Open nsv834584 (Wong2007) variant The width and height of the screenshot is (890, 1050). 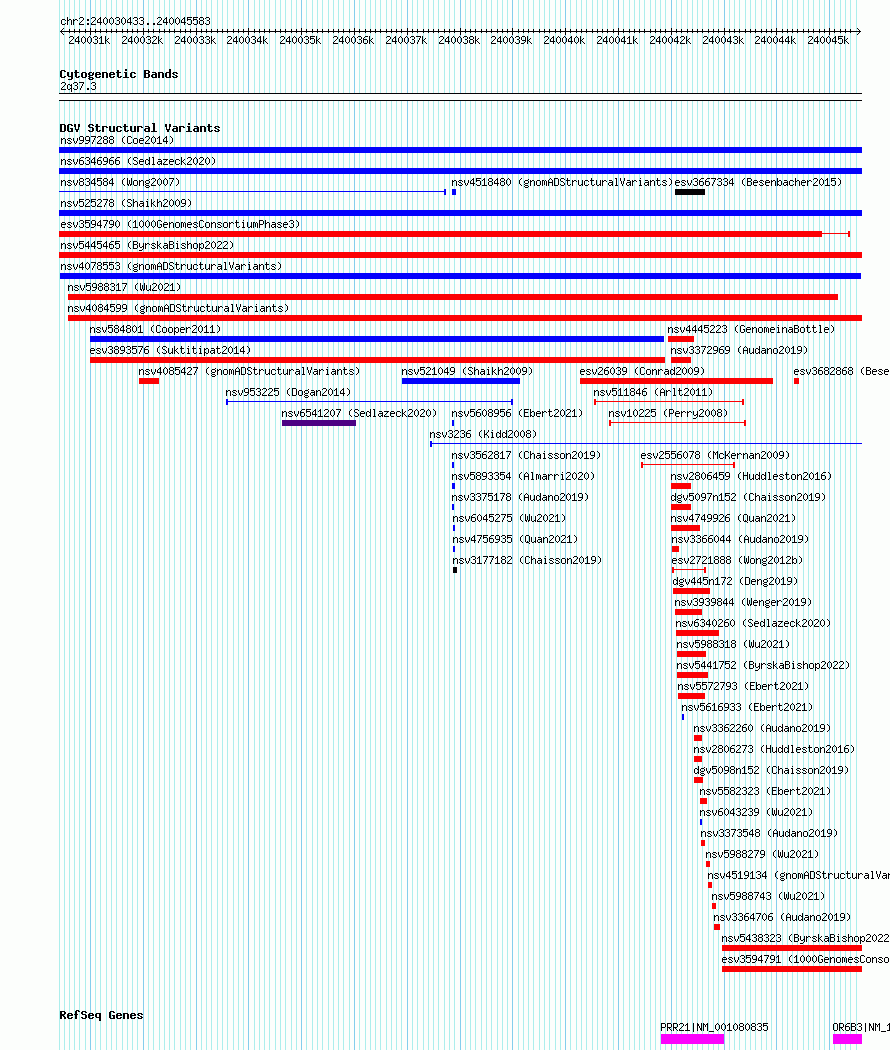(x=120, y=182)
